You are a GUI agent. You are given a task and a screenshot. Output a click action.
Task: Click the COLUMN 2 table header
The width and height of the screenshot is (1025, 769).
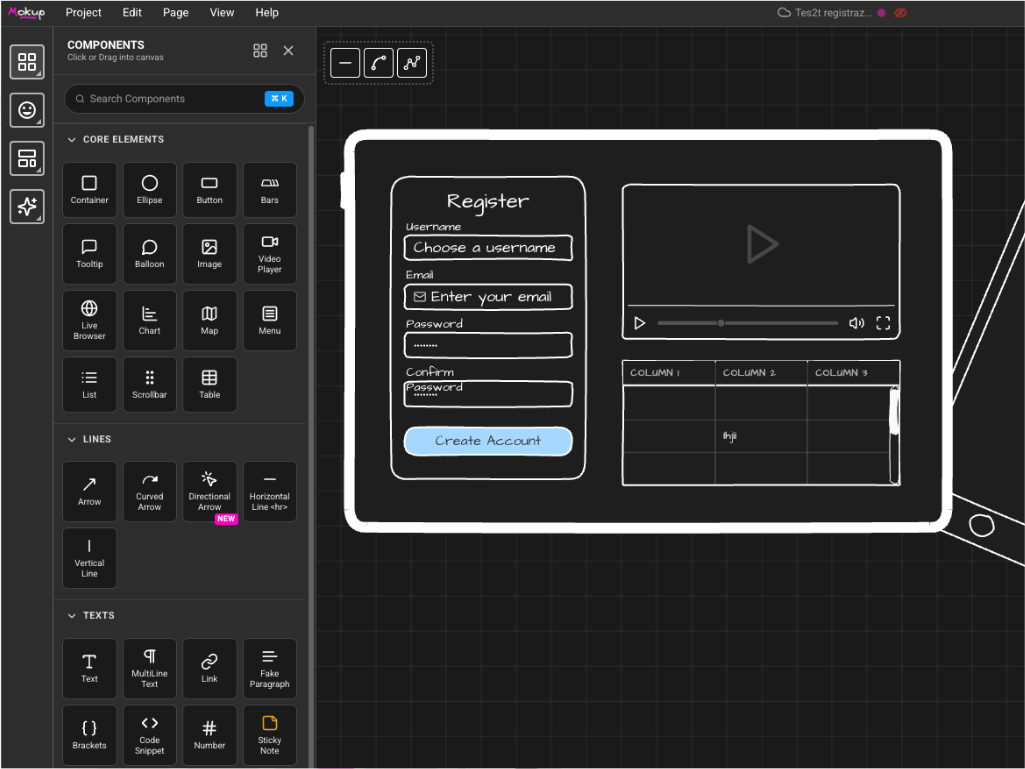[762, 373]
